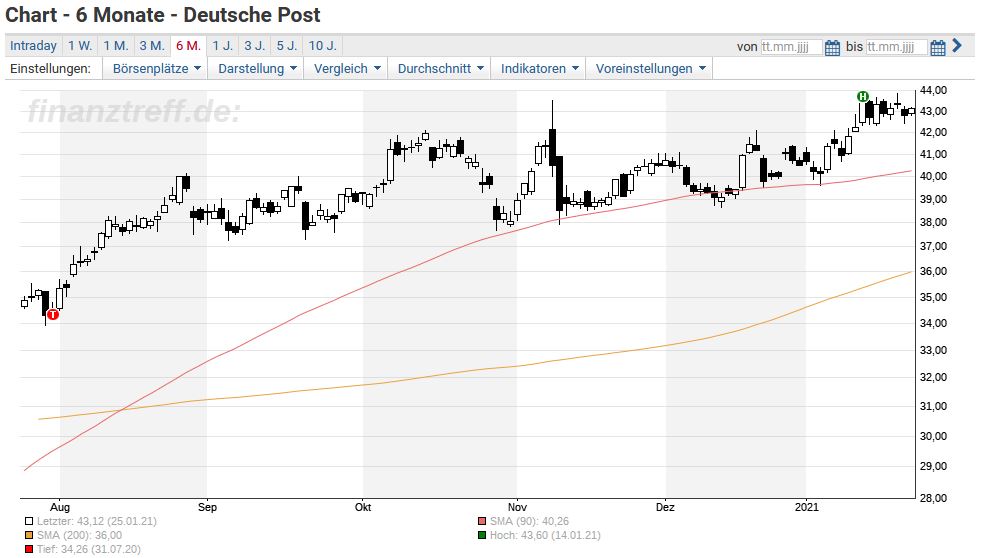Select the 6 M. time range tab

pyautogui.click(x=188, y=46)
